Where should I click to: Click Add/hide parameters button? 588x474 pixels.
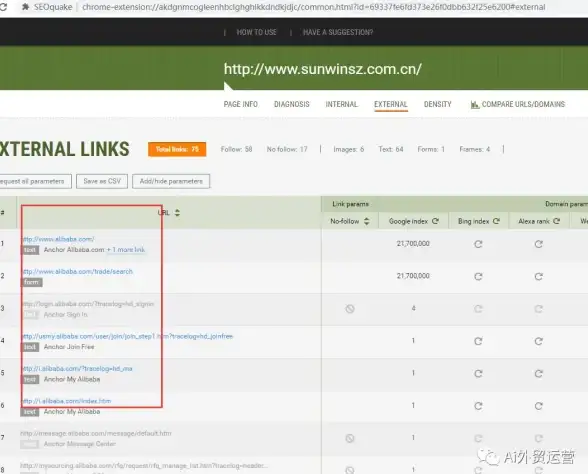click(x=171, y=182)
